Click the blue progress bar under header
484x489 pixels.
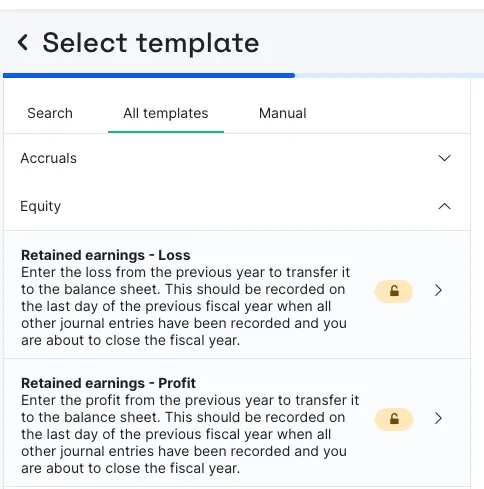149,76
